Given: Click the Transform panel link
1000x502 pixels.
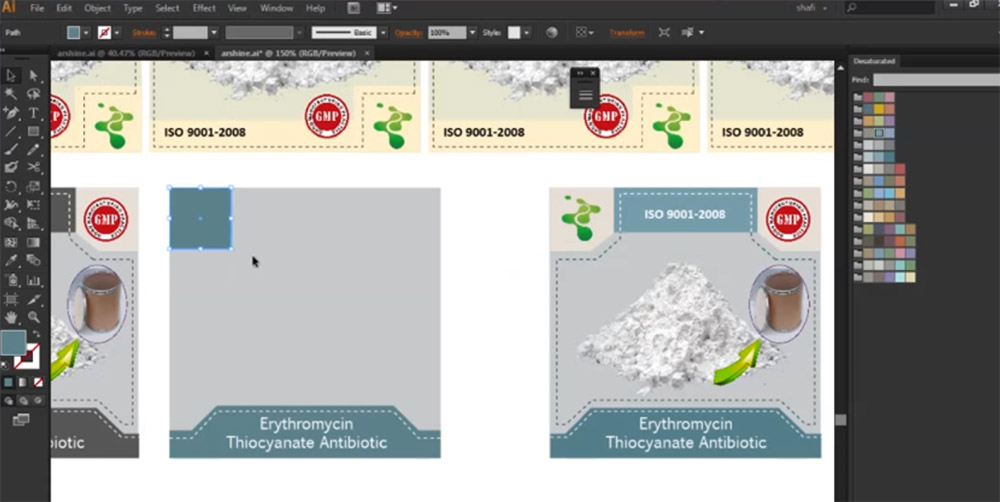Looking at the screenshot, I should (x=627, y=33).
